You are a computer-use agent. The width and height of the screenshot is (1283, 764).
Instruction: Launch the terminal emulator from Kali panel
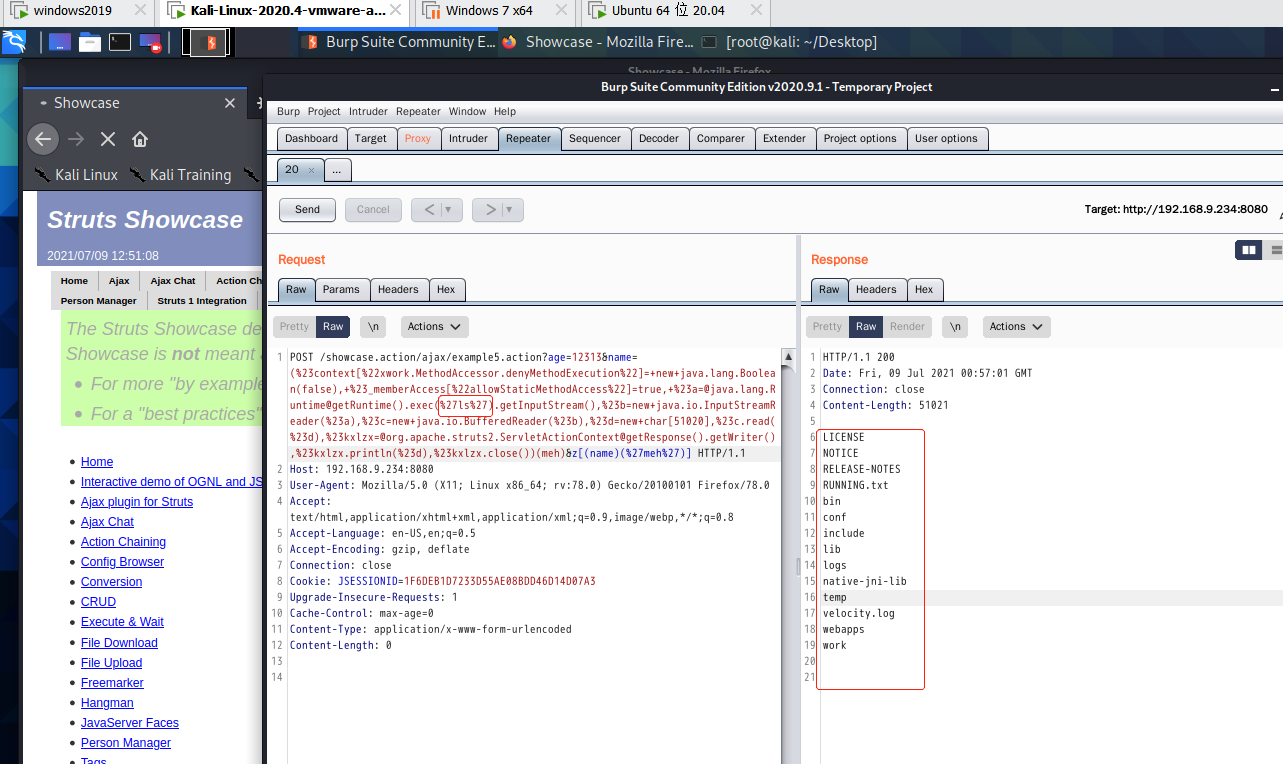[x=120, y=42]
